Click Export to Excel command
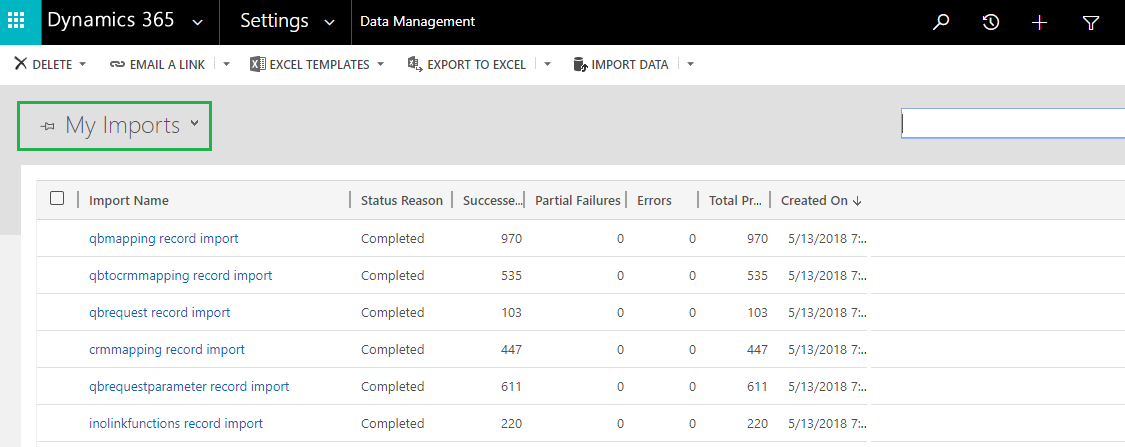1125x447 pixels. pyautogui.click(x=466, y=65)
